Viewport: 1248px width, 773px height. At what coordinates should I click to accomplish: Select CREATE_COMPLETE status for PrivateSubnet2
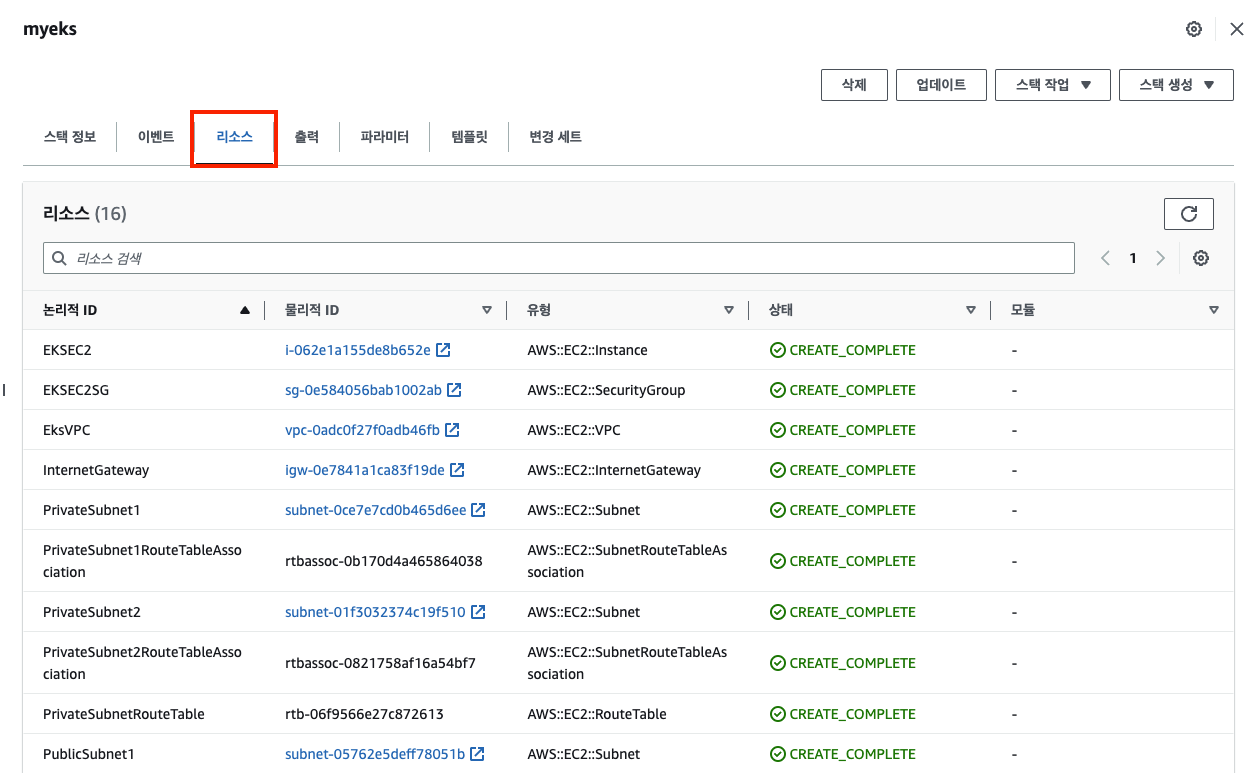click(852, 612)
